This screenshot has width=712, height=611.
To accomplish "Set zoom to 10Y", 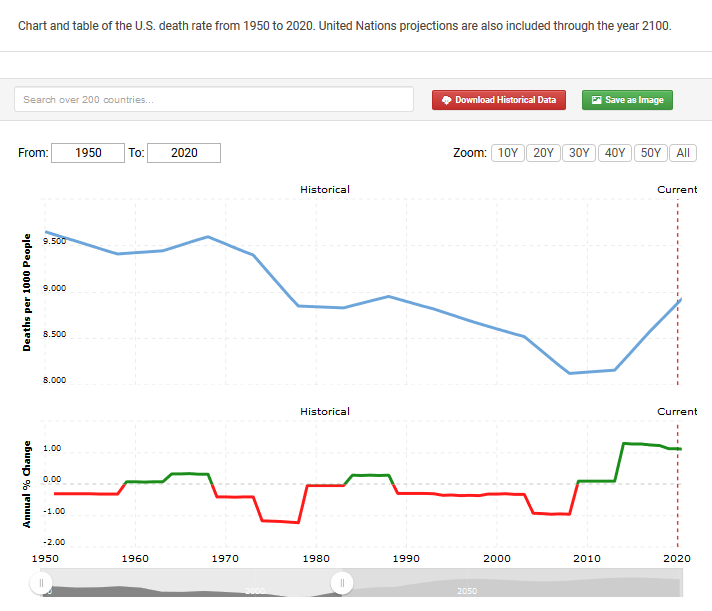I will point(508,153).
